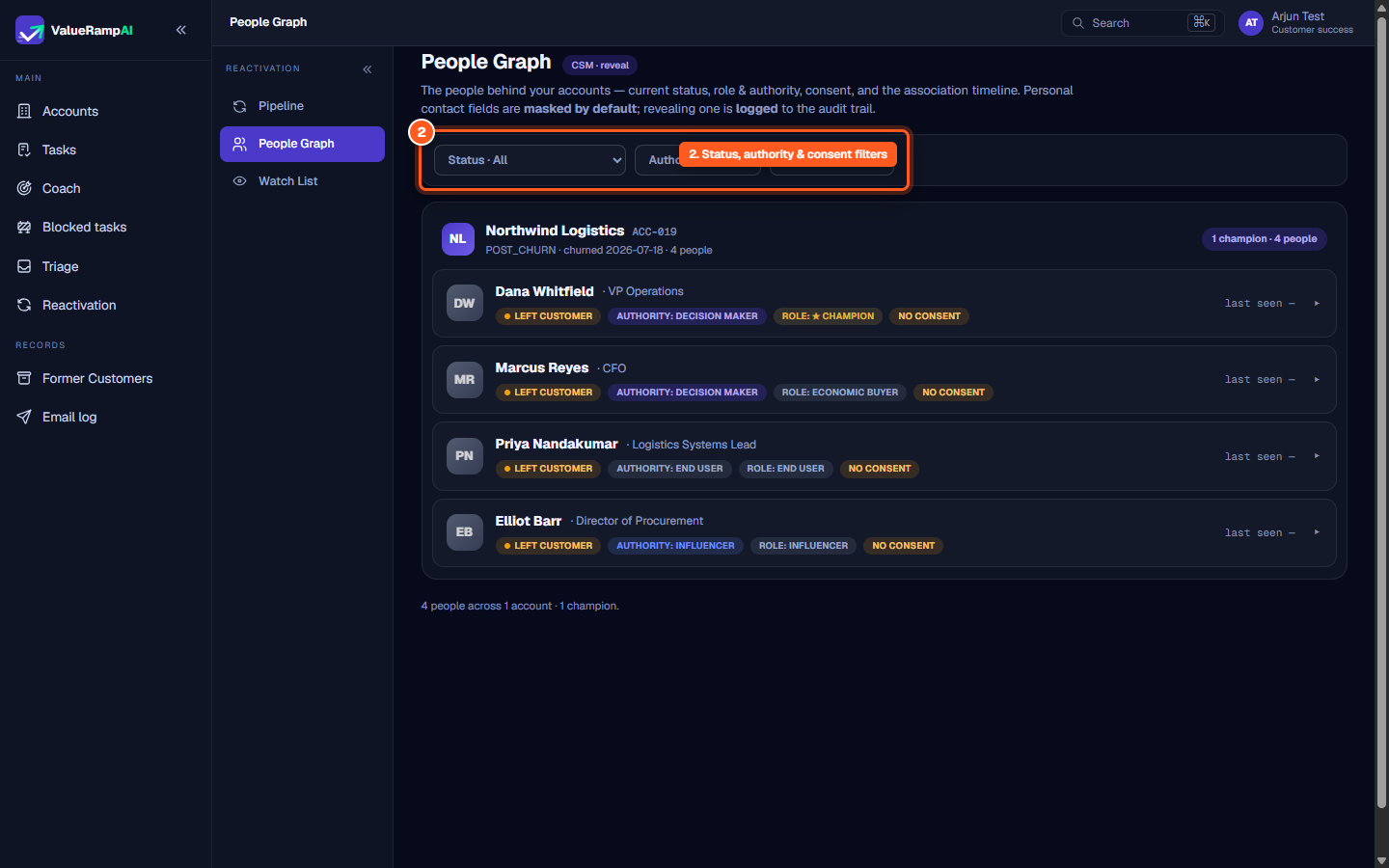This screenshot has height=868, width=1389.
Task: Click 'POST_CHURN · churned 2026-07-18 · 4 people' text
Action: 599,251
